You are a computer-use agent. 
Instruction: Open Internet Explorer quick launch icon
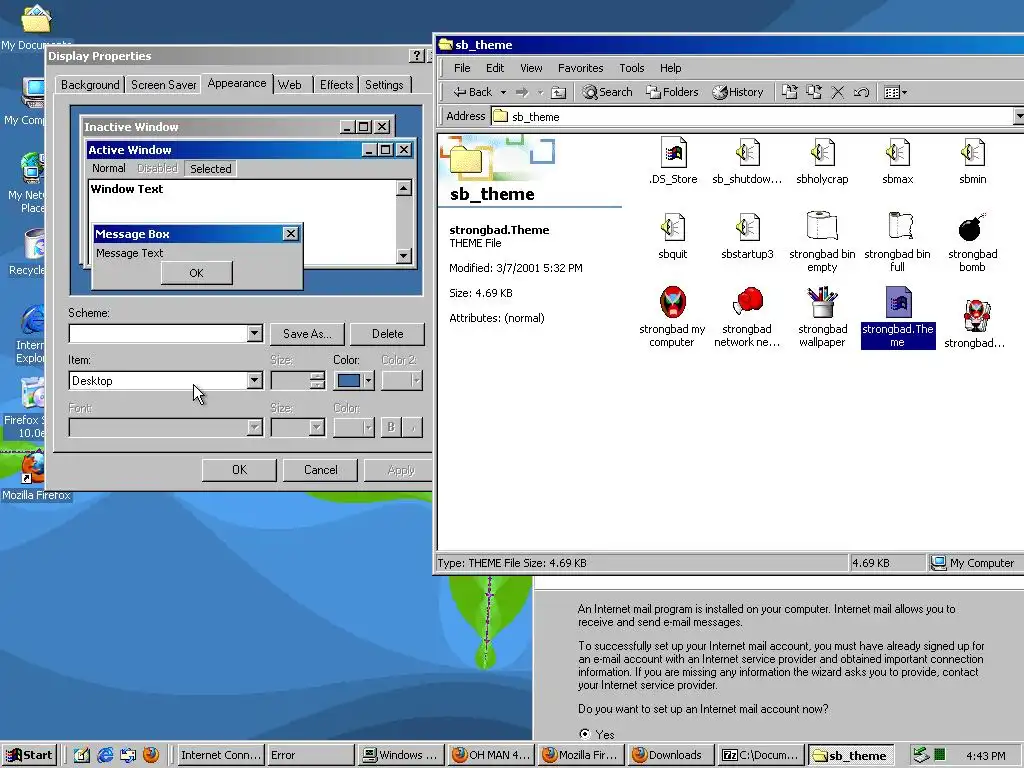(105, 755)
